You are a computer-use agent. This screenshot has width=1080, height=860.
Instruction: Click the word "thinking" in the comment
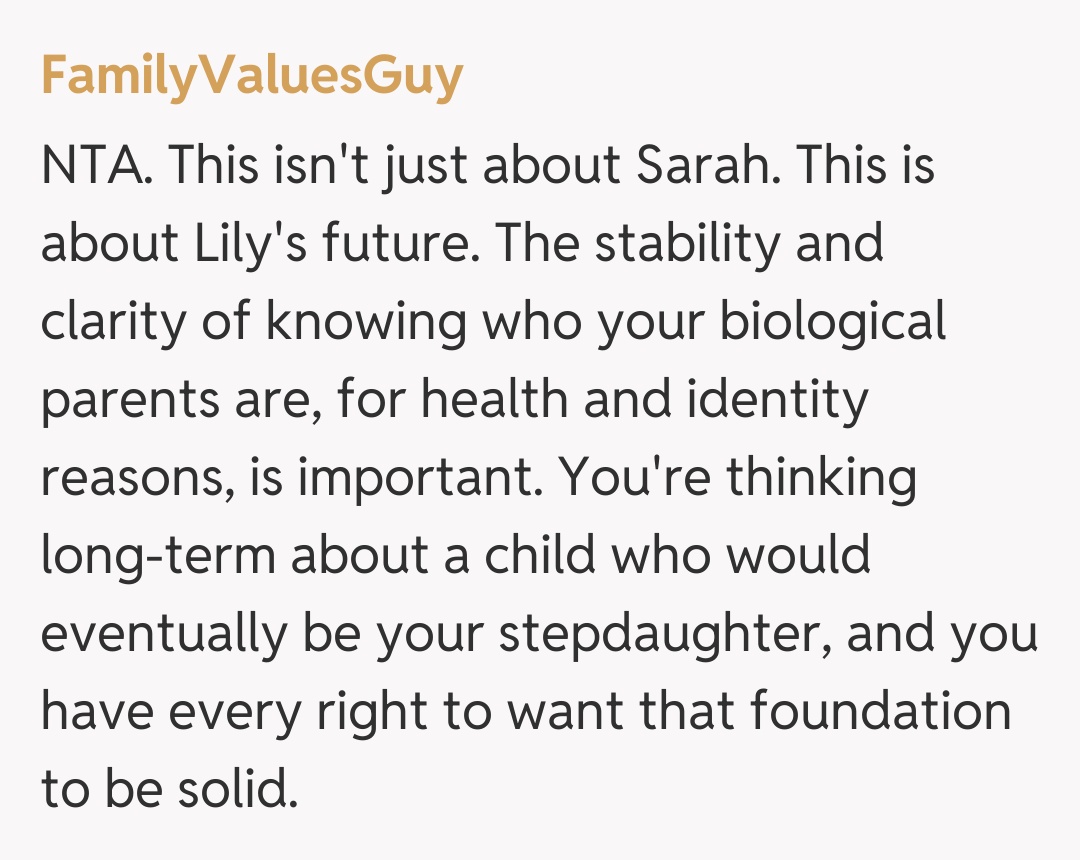tap(821, 478)
